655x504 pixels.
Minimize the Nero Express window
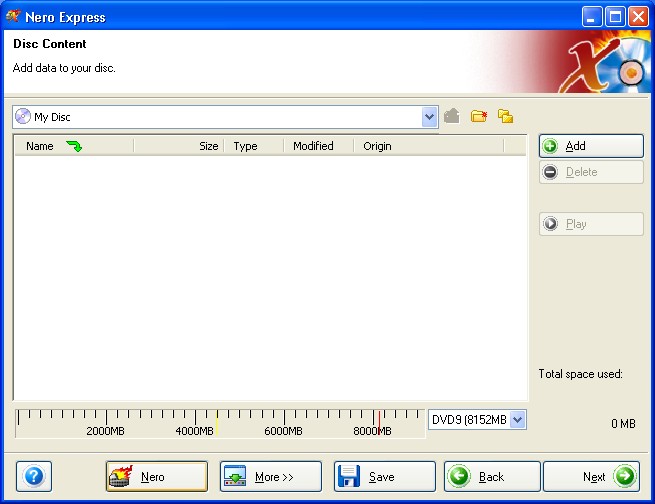tap(592, 17)
